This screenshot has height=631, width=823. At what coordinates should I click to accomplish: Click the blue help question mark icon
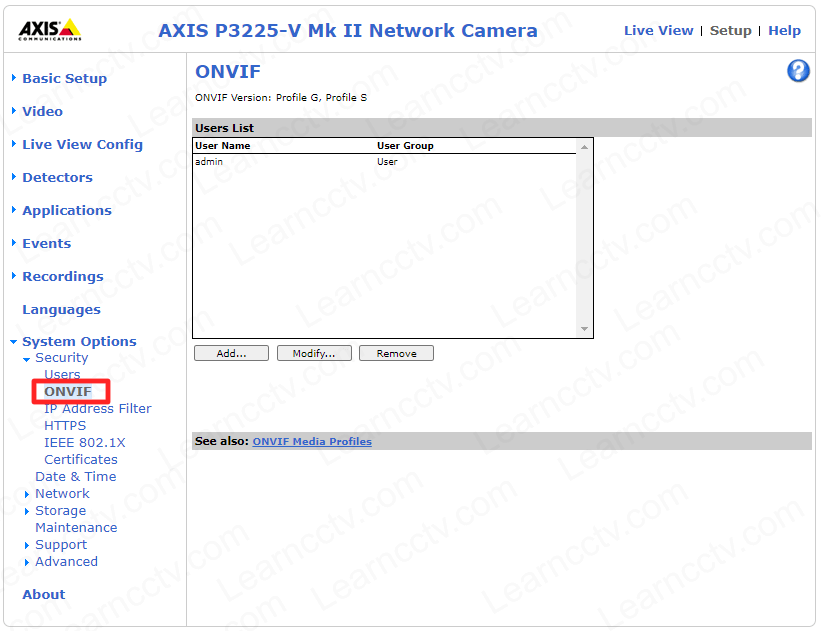[x=798, y=71]
